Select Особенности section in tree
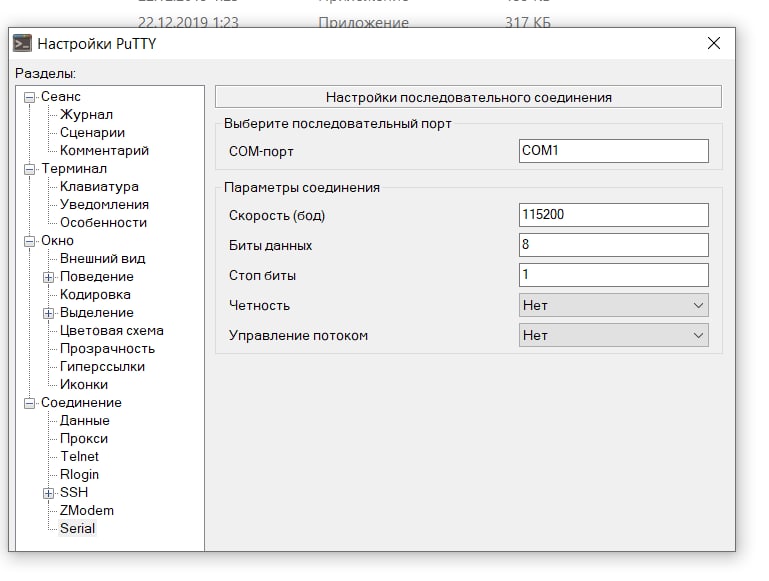 click(x=103, y=223)
